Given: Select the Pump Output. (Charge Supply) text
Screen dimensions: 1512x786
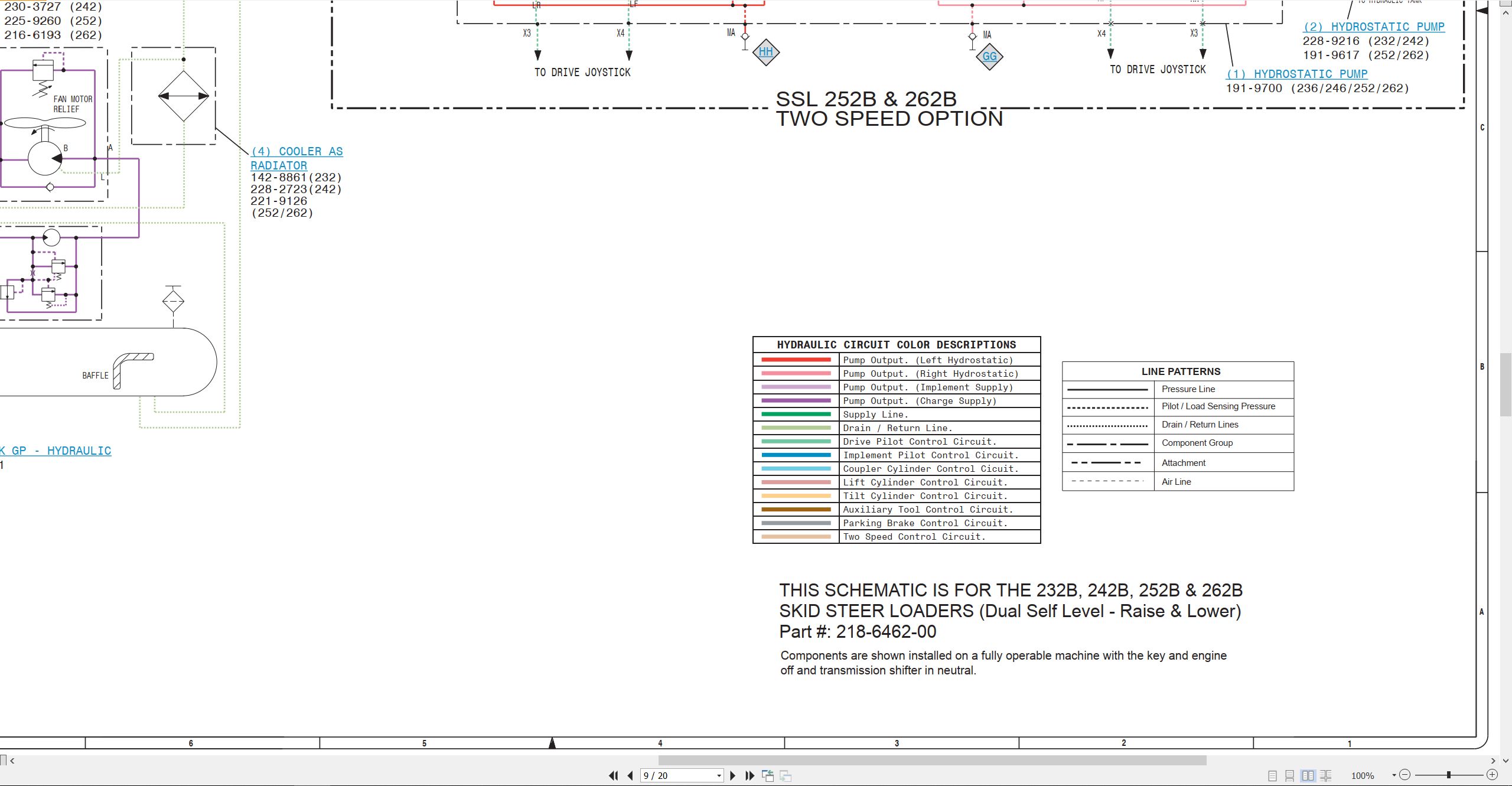Looking at the screenshot, I should [920, 401].
